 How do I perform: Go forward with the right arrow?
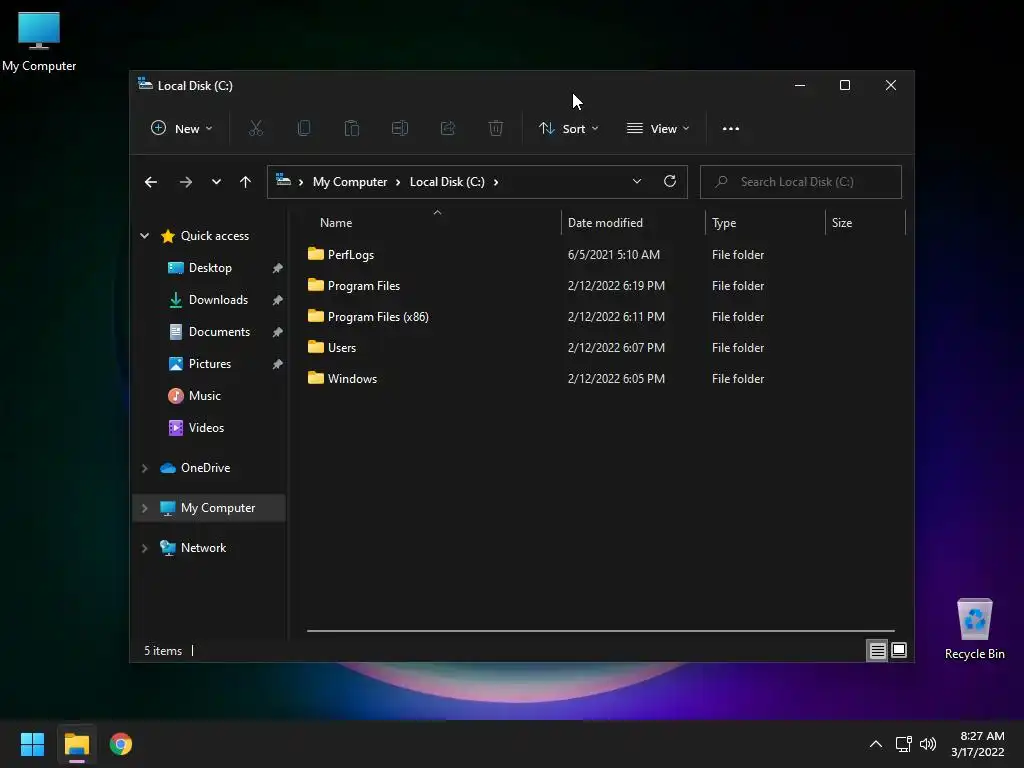pos(185,182)
